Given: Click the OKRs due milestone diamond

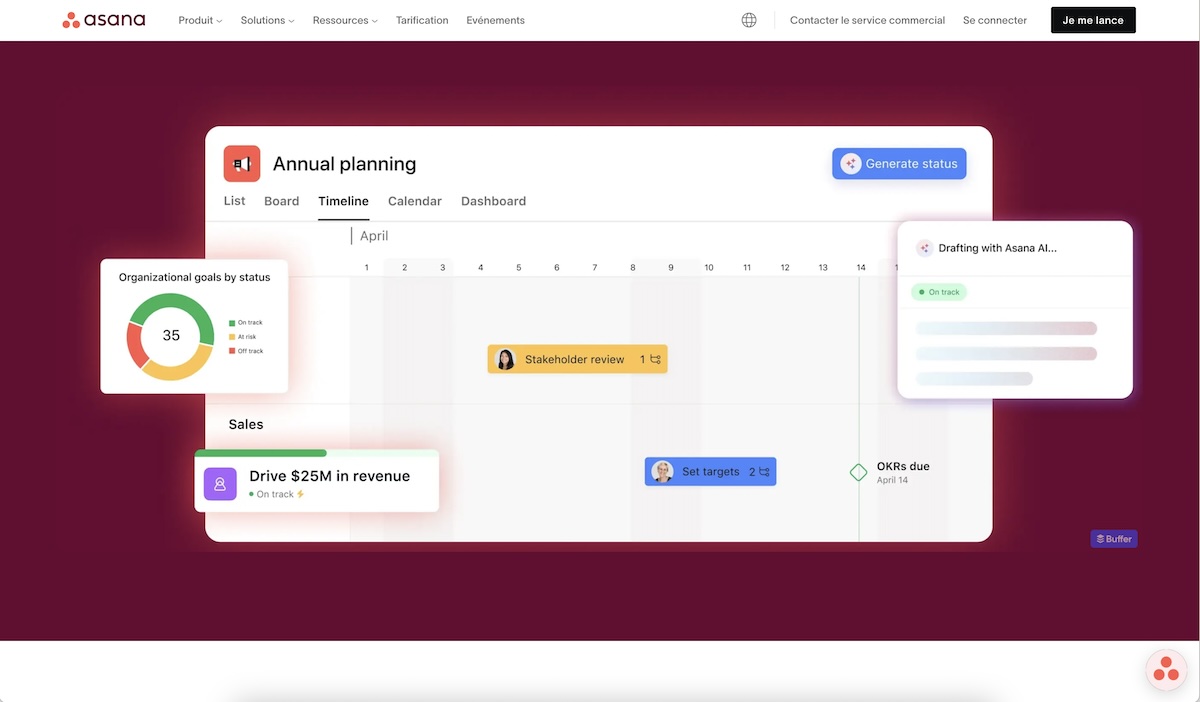Looking at the screenshot, I should [858, 471].
